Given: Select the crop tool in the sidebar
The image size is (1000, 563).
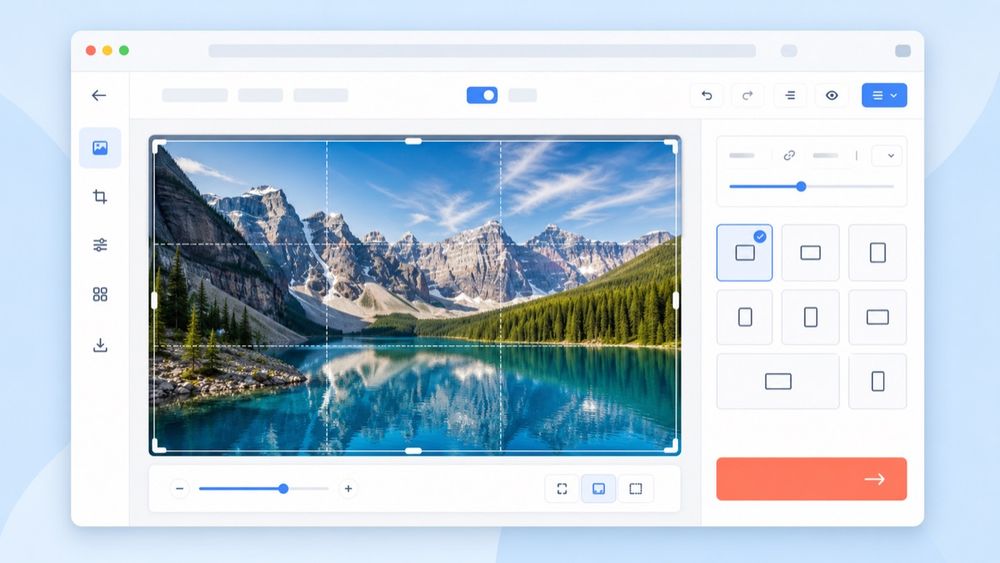Looking at the screenshot, I should (x=100, y=196).
